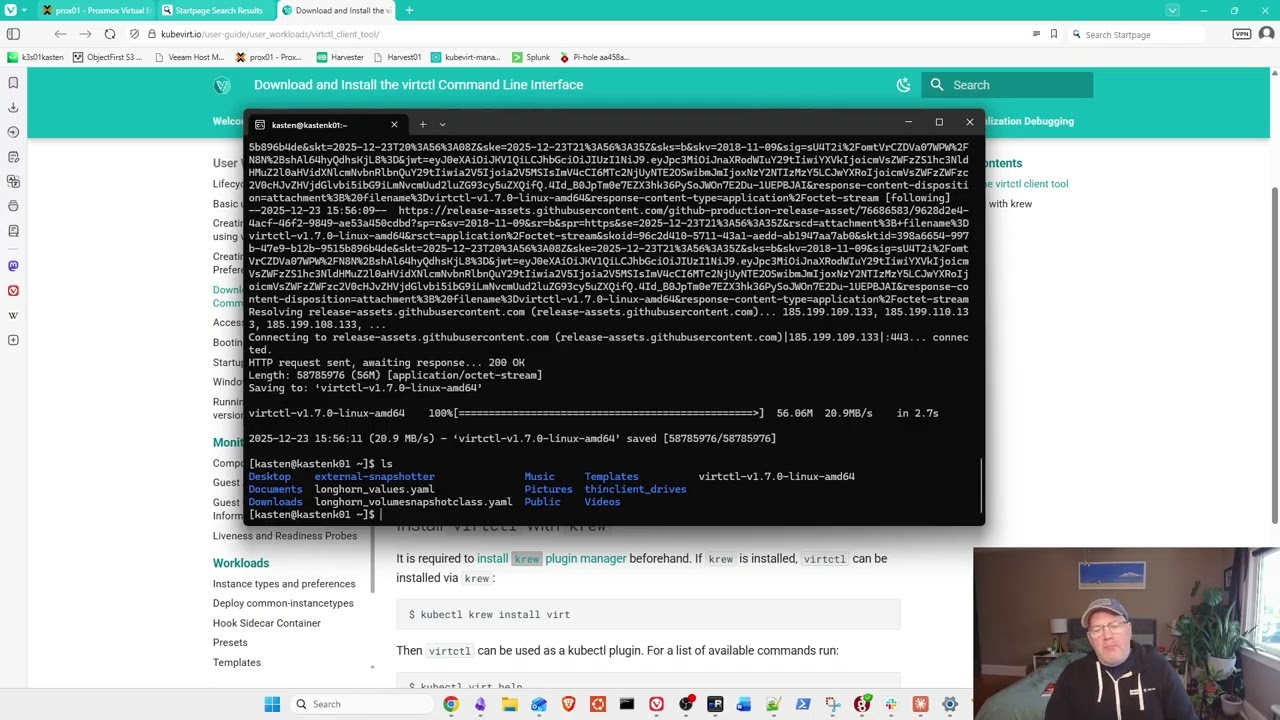The width and height of the screenshot is (1280, 720).
Task: Bookmark this page icon in address bar
Action: pyautogui.click(x=1053, y=34)
